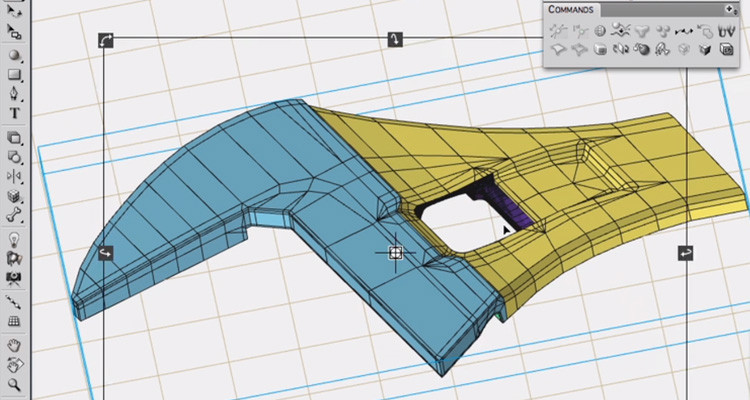Click the dimmed patch-with-points command icon
The image size is (750, 400).
pyautogui.click(x=579, y=49)
